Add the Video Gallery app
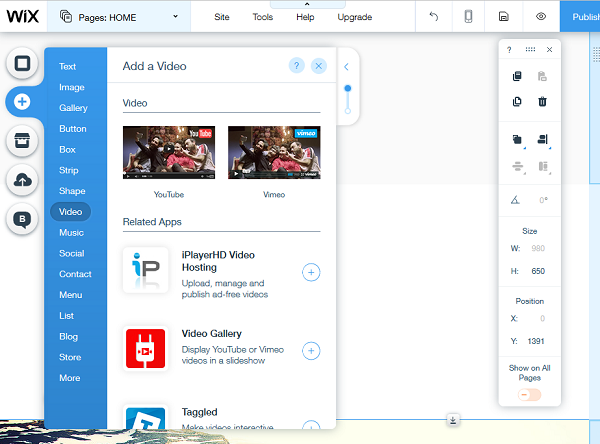The width and height of the screenshot is (600, 444). [x=311, y=351]
